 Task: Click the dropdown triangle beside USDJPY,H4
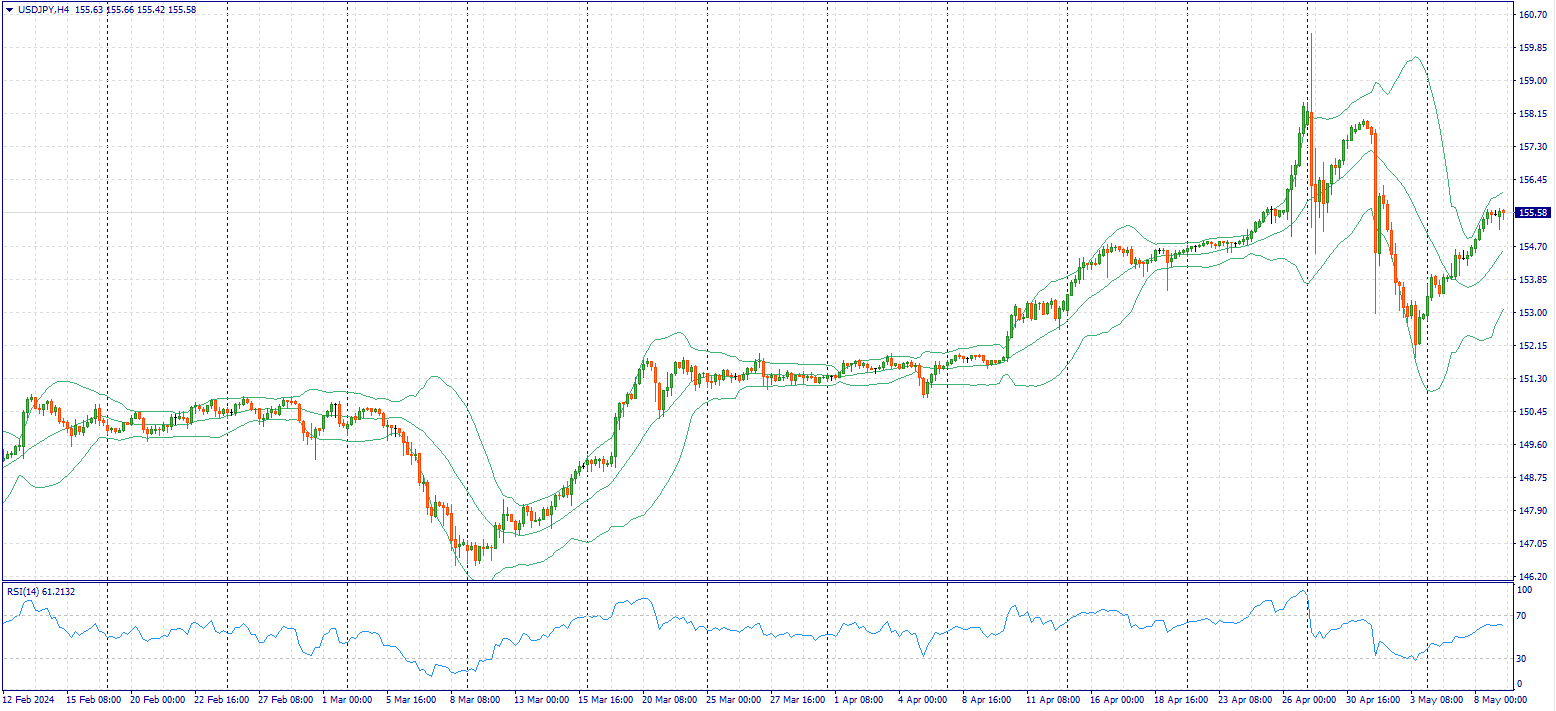8,9
